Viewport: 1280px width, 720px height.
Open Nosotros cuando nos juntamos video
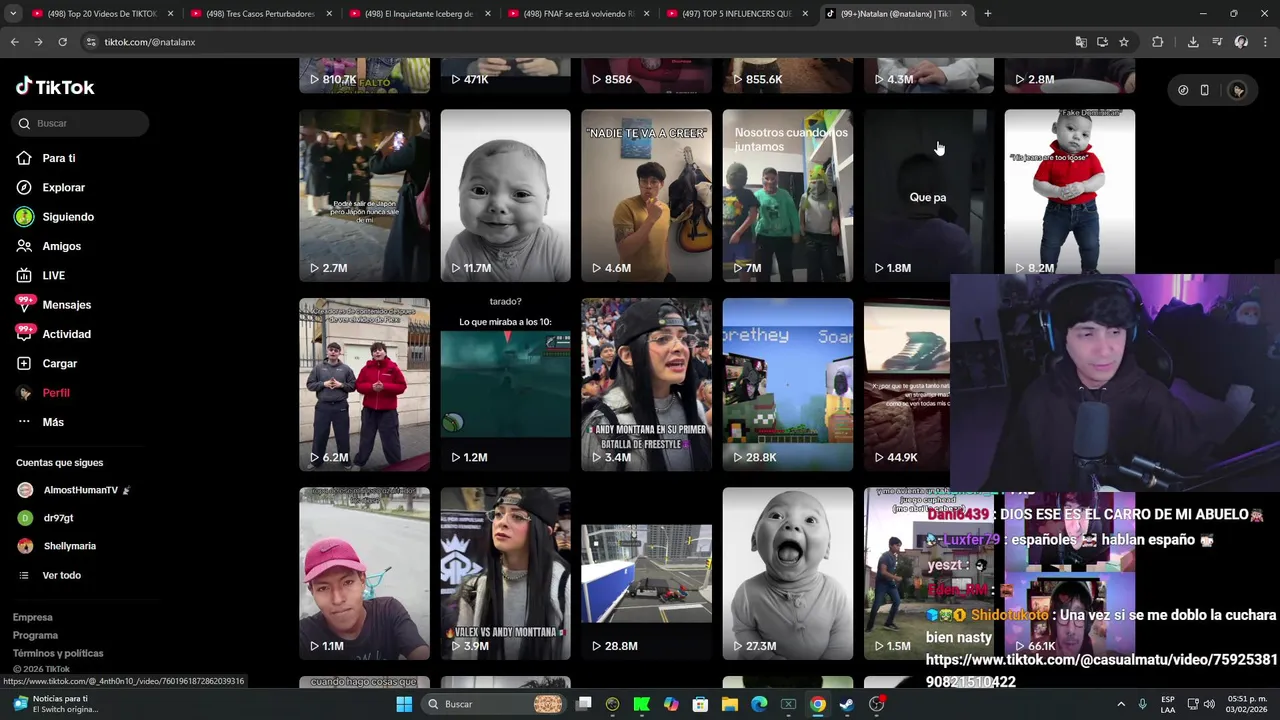[x=788, y=195]
